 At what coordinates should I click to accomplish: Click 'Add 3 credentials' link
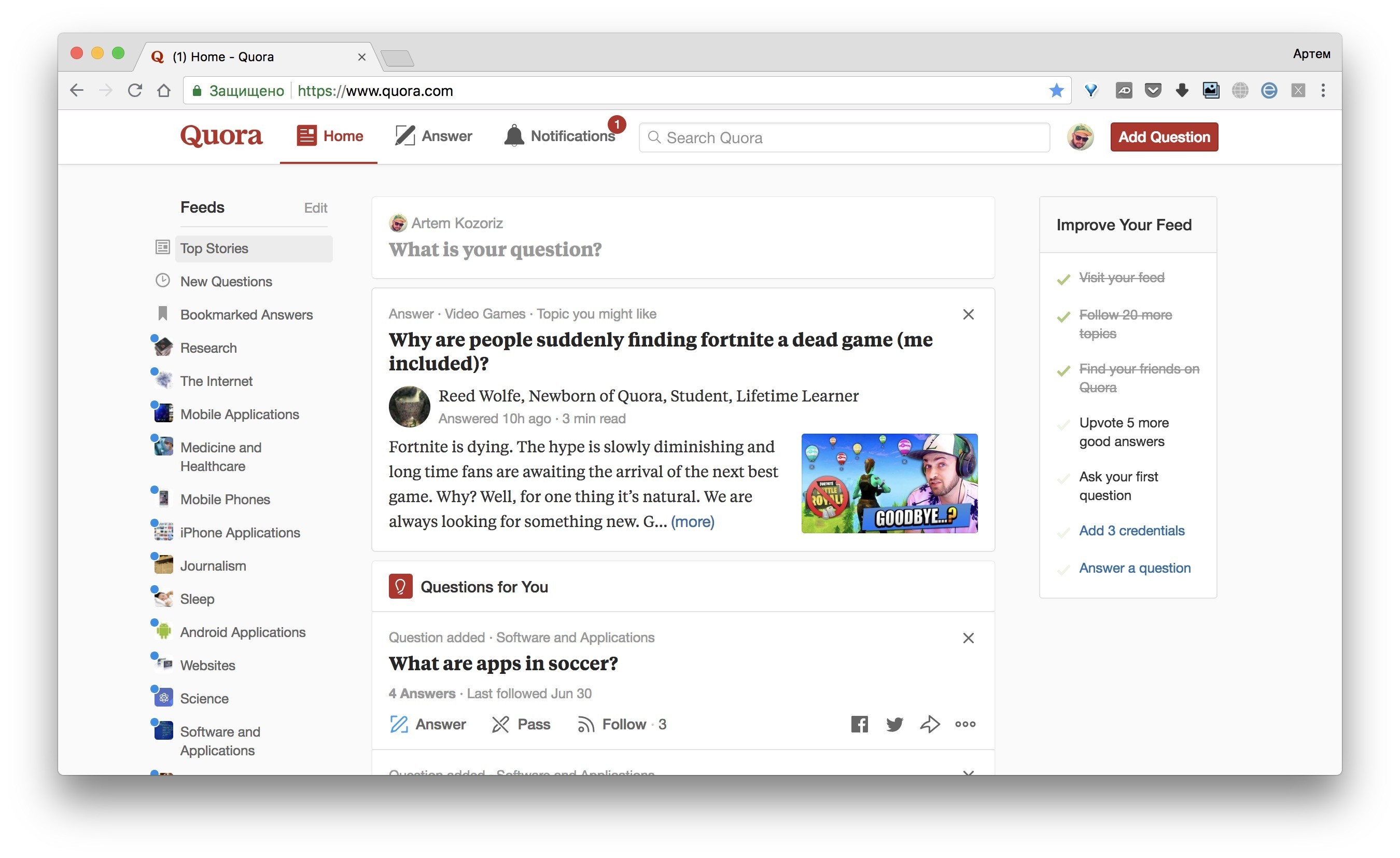coord(1132,531)
